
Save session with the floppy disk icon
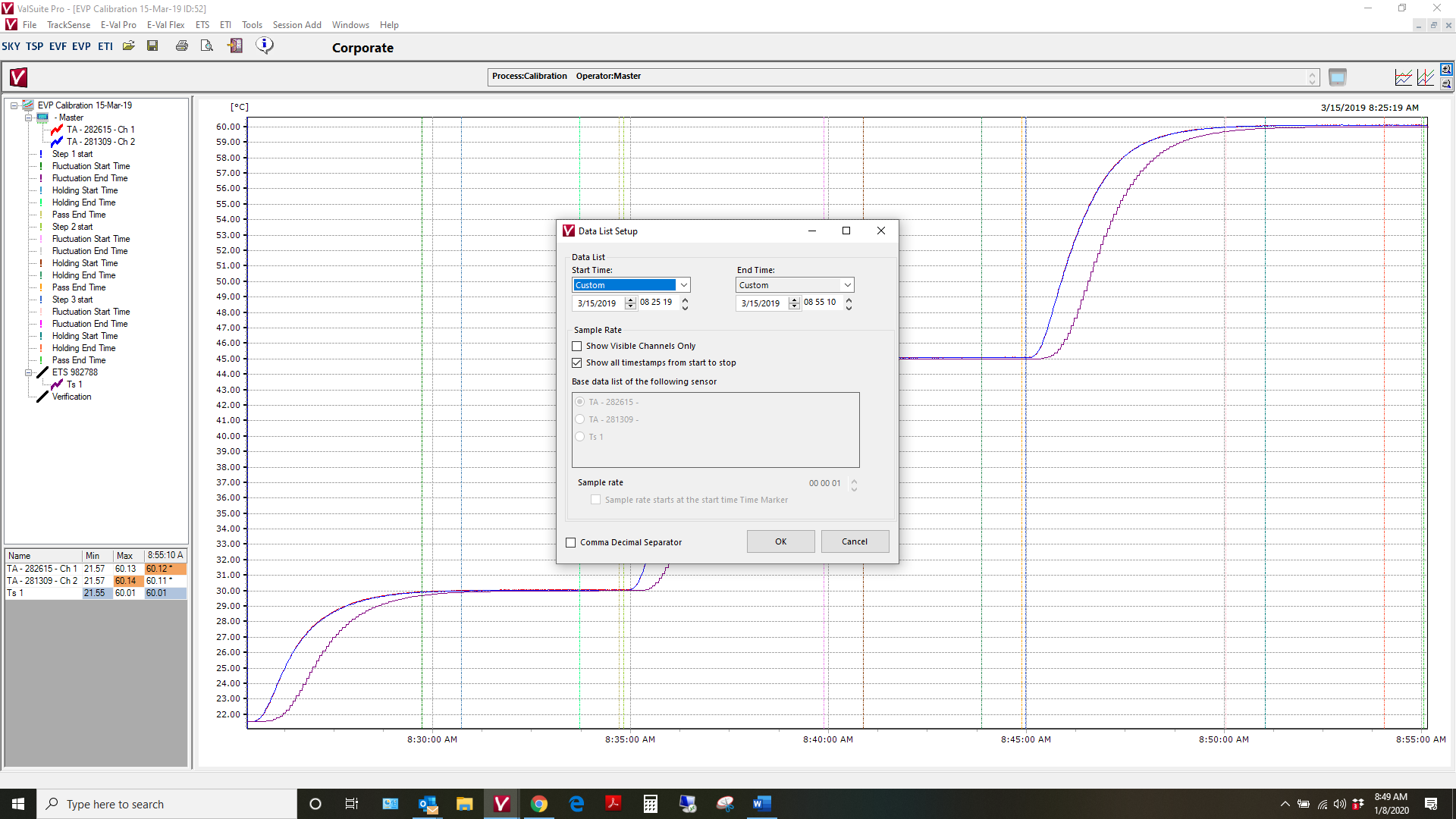click(152, 45)
